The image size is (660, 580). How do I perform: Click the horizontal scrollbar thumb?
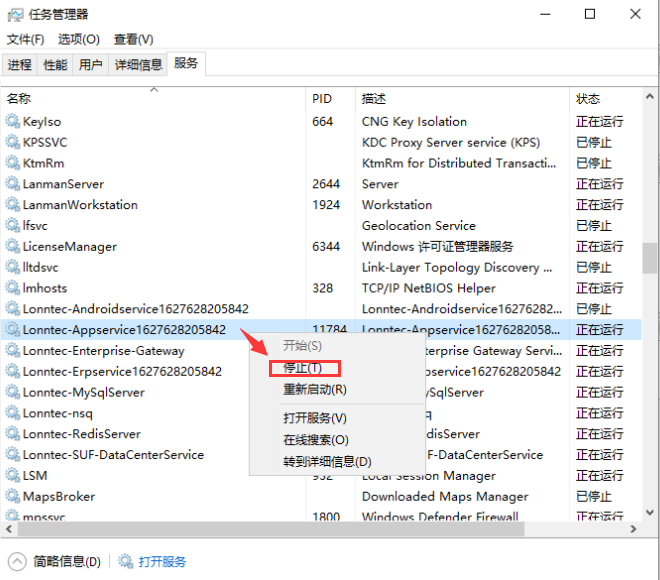click(271, 529)
